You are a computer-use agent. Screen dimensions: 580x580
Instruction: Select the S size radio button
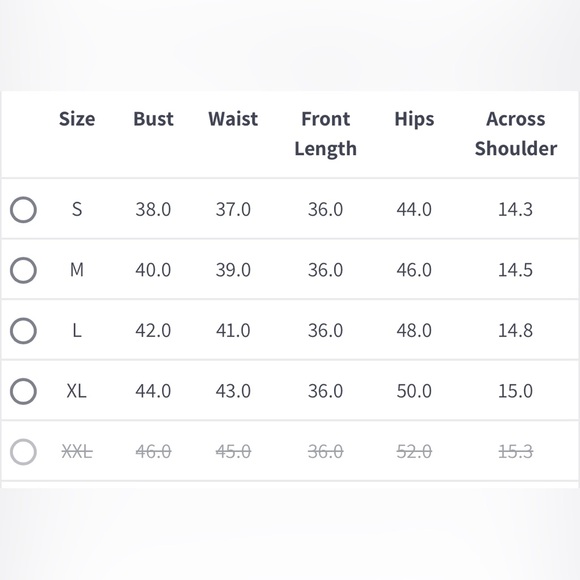click(x=23, y=210)
